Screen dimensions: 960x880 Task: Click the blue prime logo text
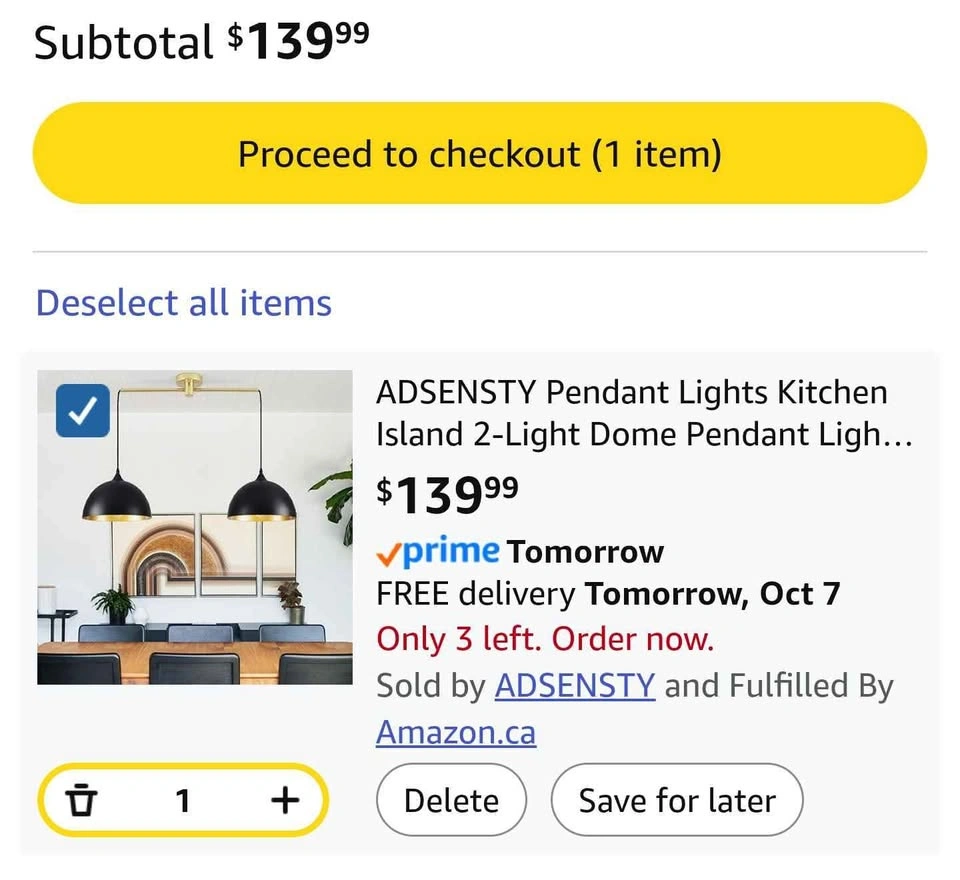pos(451,551)
